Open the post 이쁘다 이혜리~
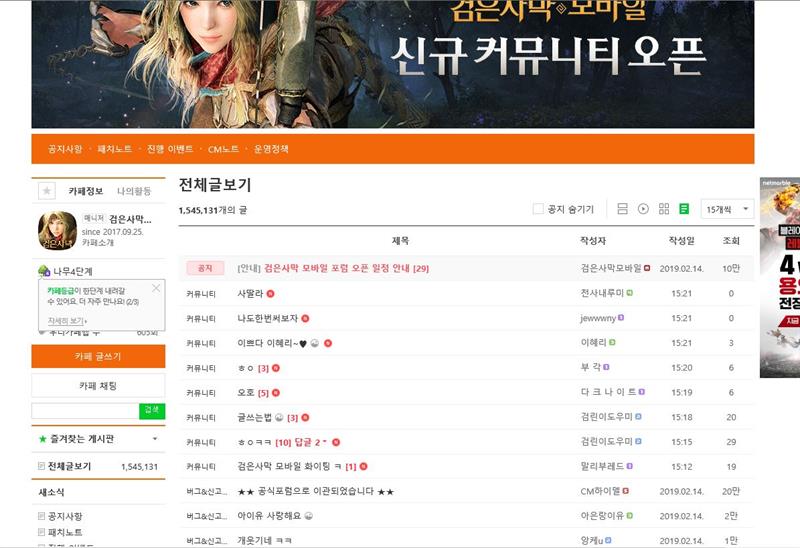The image size is (800, 548). [x=272, y=343]
